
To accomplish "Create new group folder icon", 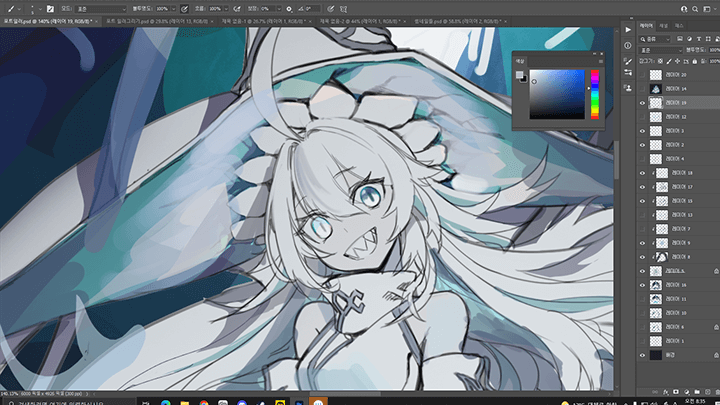I will (x=697, y=392).
